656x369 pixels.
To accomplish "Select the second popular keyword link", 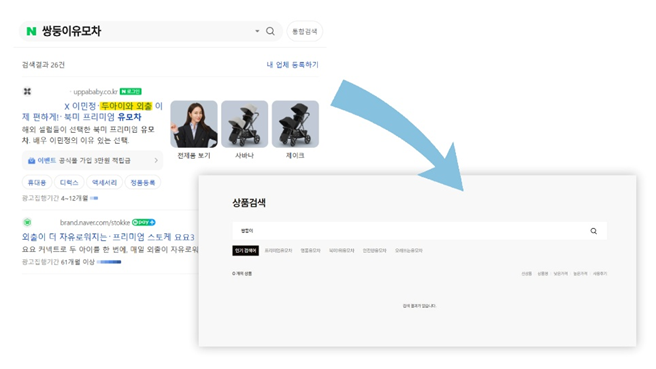I will [310, 251].
